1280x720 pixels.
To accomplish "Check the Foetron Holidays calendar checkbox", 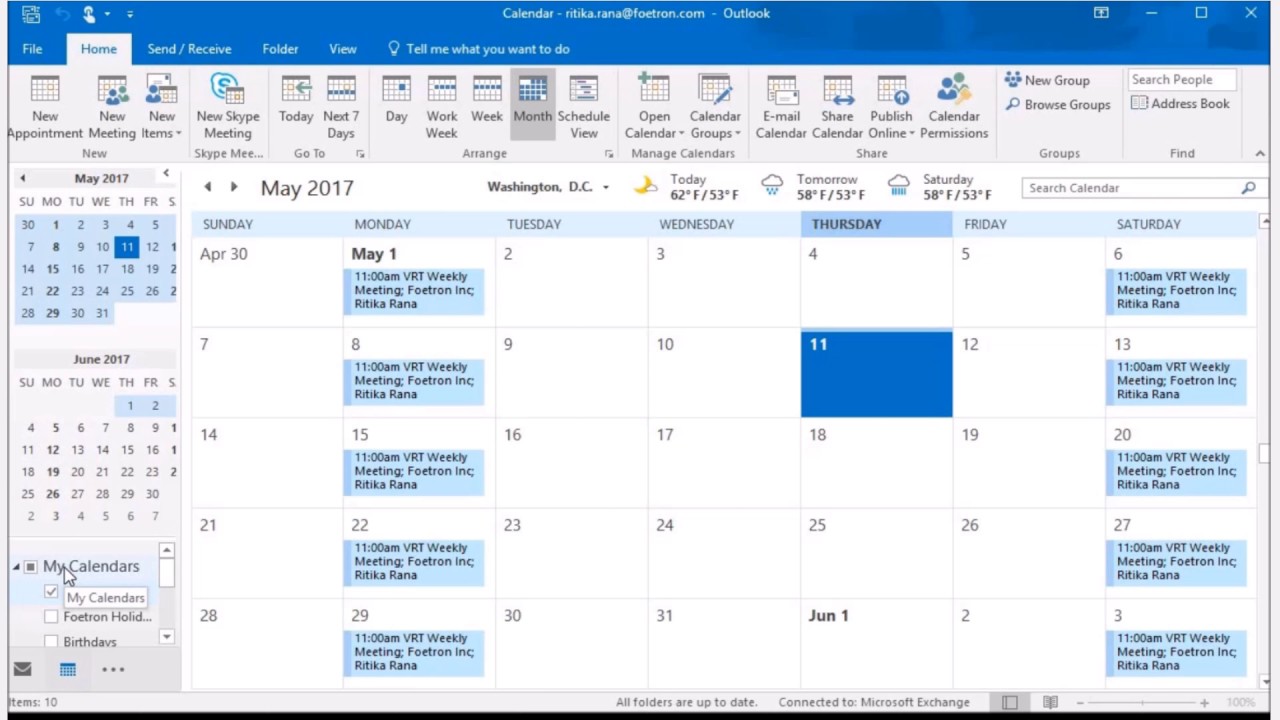I will [51, 617].
